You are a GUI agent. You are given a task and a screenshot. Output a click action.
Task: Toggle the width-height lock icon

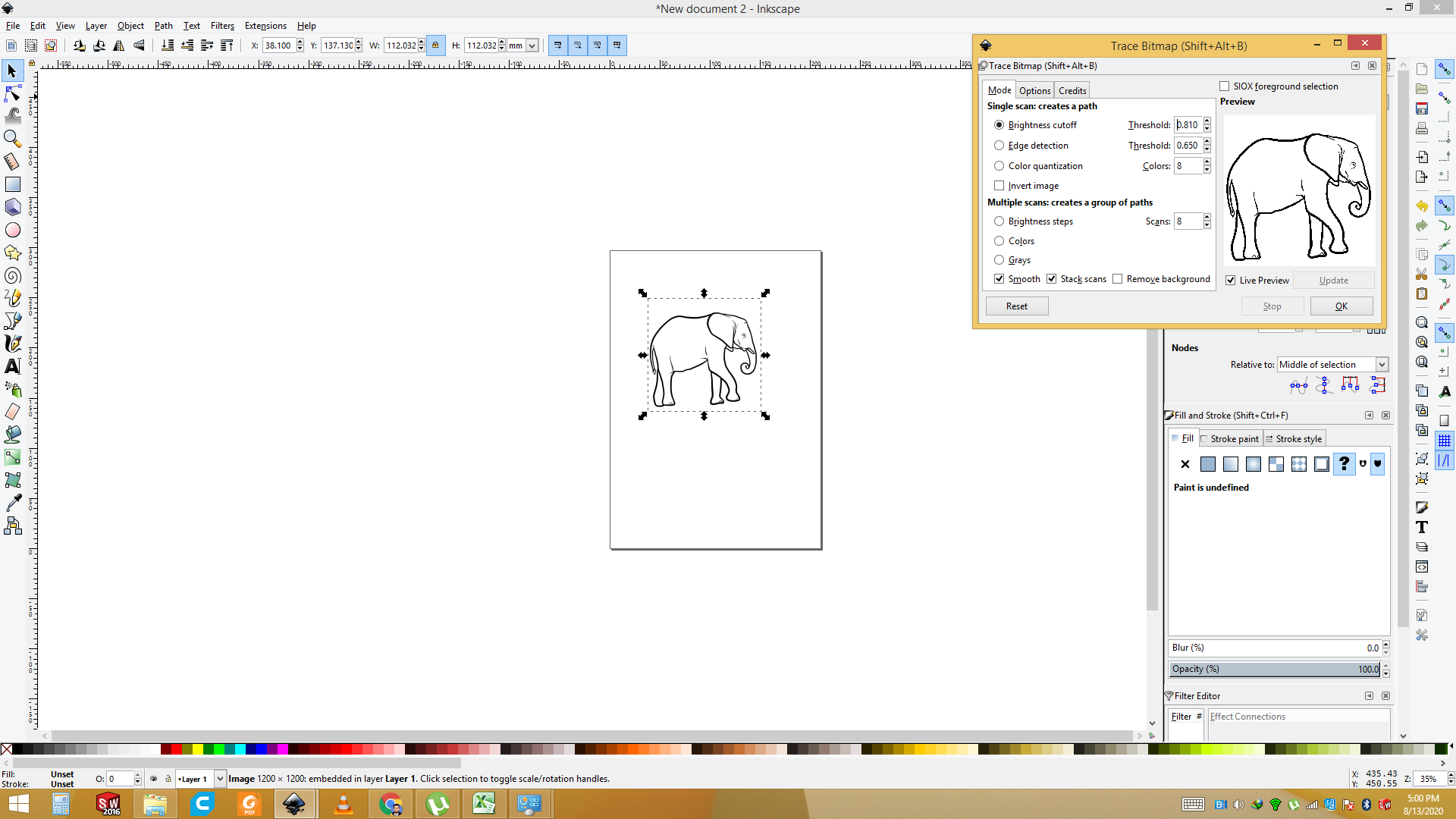[x=435, y=45]
